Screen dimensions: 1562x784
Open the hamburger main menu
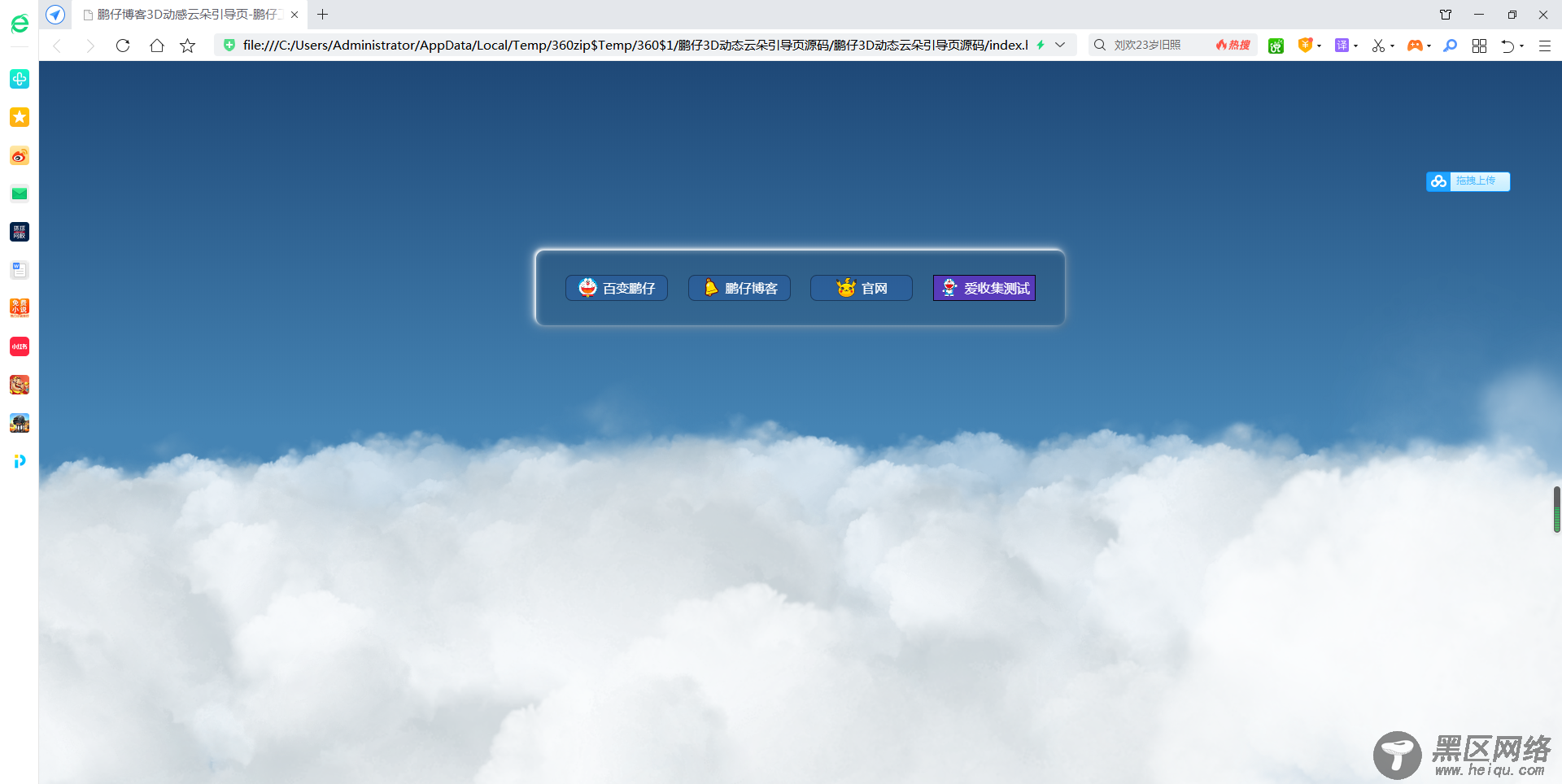click(x=1545, y=46)
